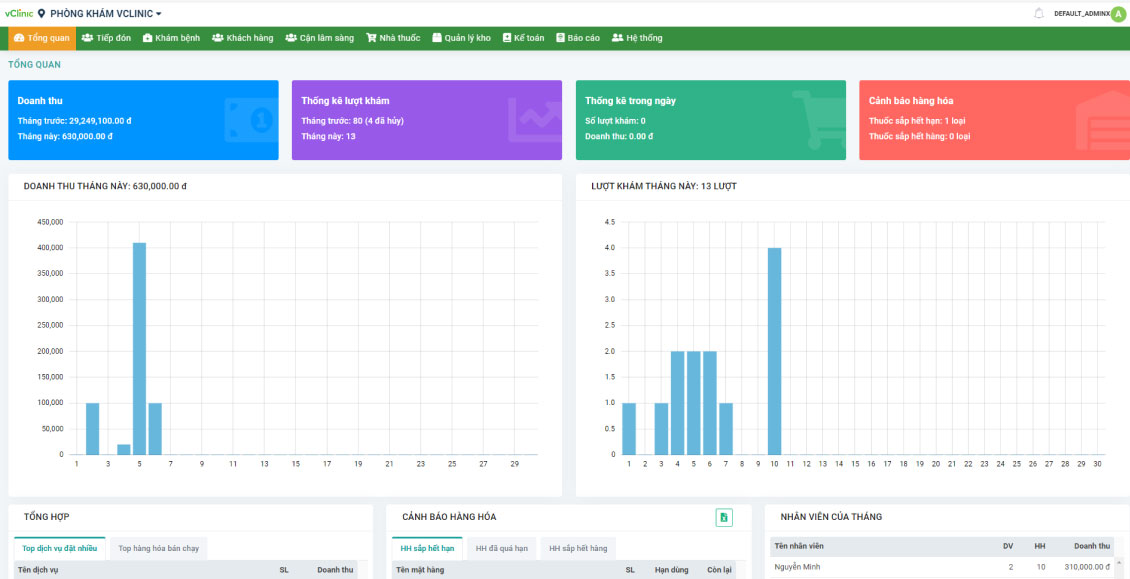Open the Báo cáo menu
Image resolution: width=1130 pixels, height=579 pixels.
[x=578, y=38]
